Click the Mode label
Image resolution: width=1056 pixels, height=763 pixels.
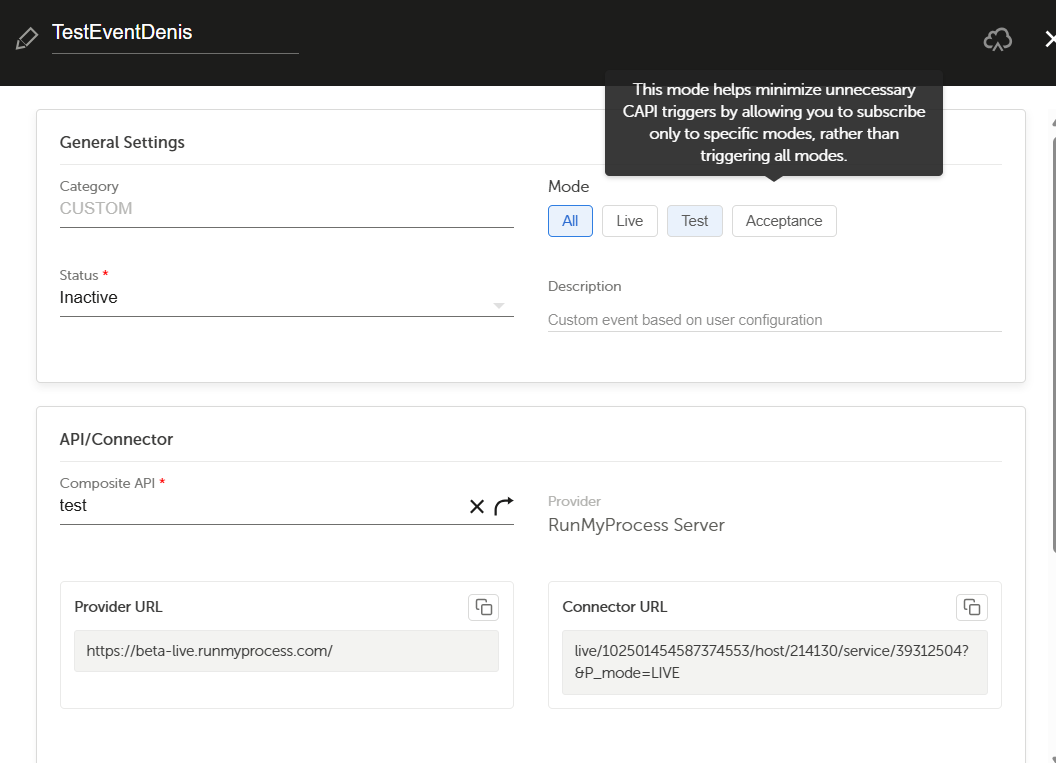568,187
